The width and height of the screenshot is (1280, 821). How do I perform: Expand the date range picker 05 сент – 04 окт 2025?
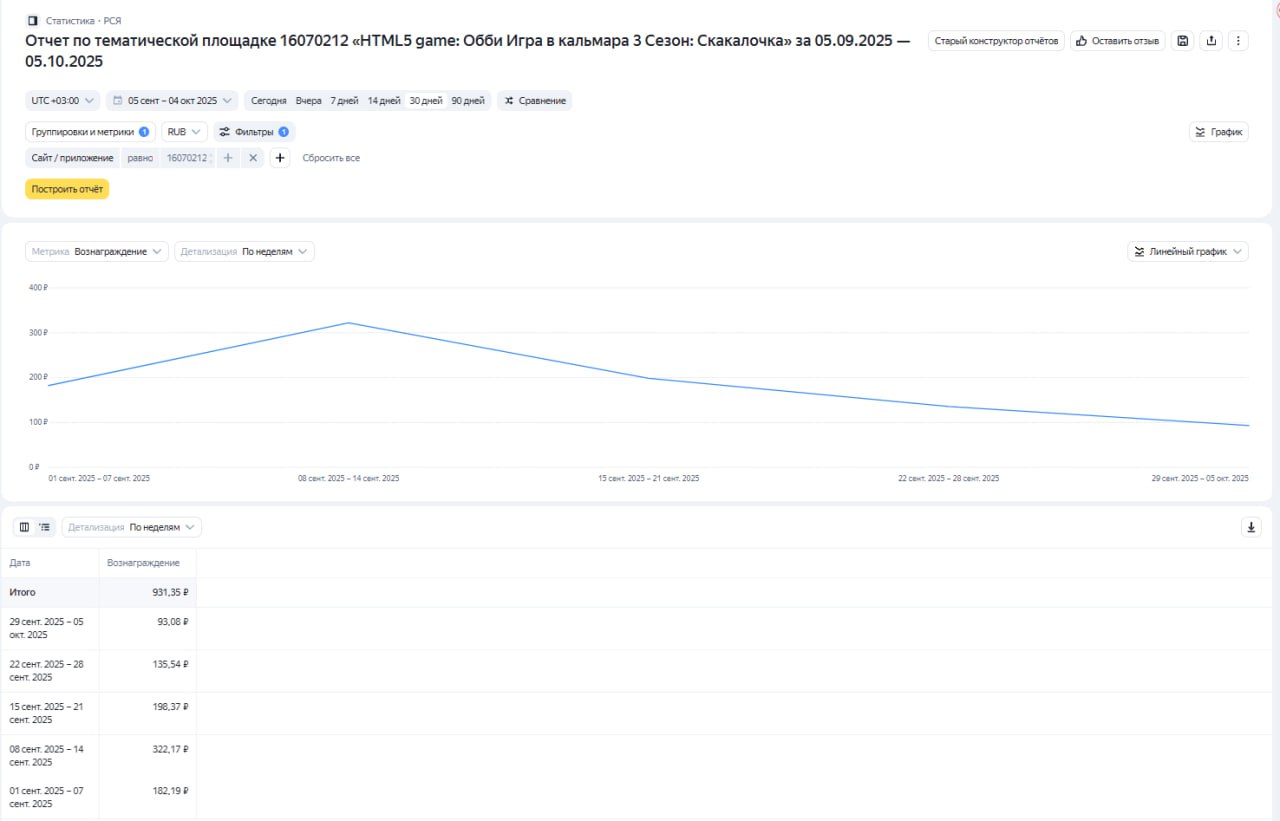(172, 101)
